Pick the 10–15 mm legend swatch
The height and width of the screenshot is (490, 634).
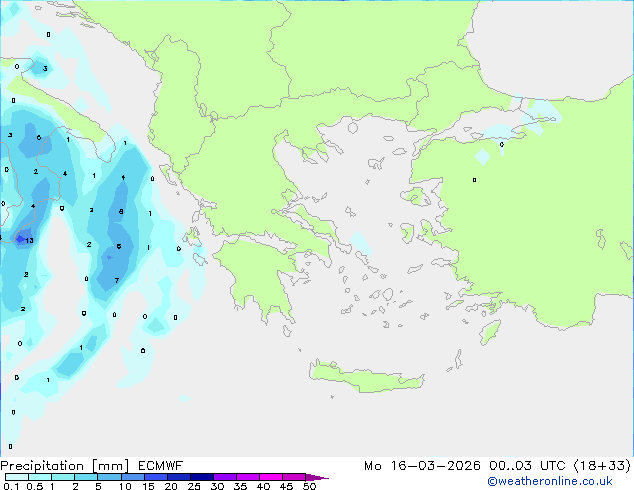[132, 477]
